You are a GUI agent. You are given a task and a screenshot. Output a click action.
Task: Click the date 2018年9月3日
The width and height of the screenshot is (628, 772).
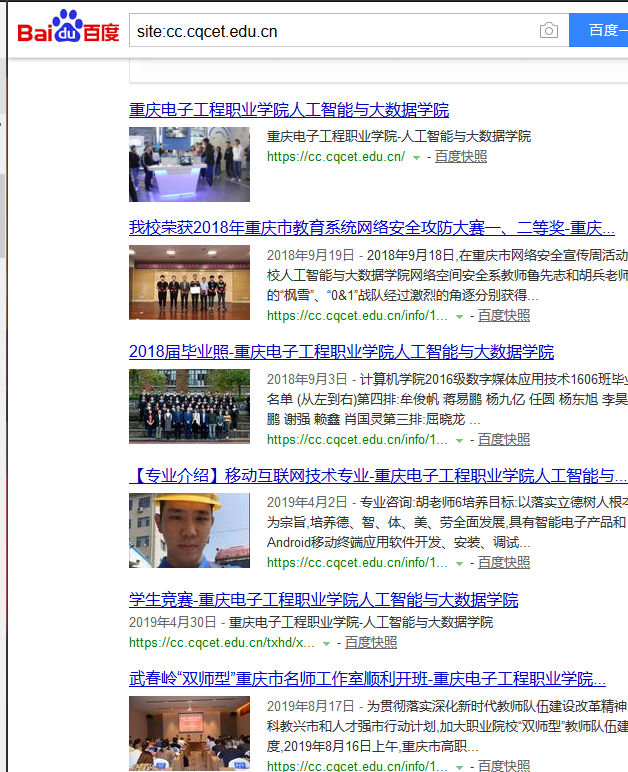pos(307,379)
